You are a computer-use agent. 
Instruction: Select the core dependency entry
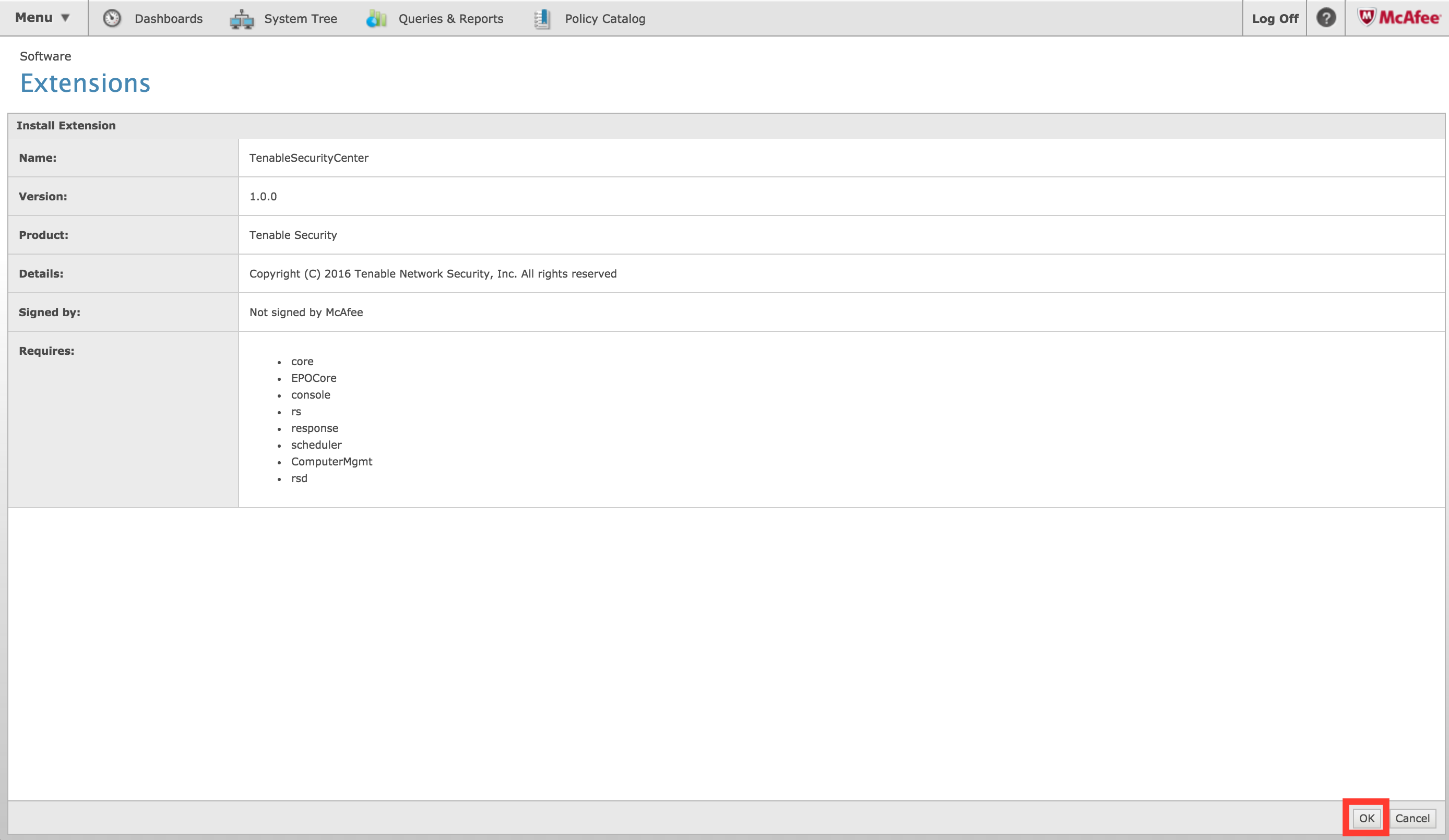[x=302, y=362]
